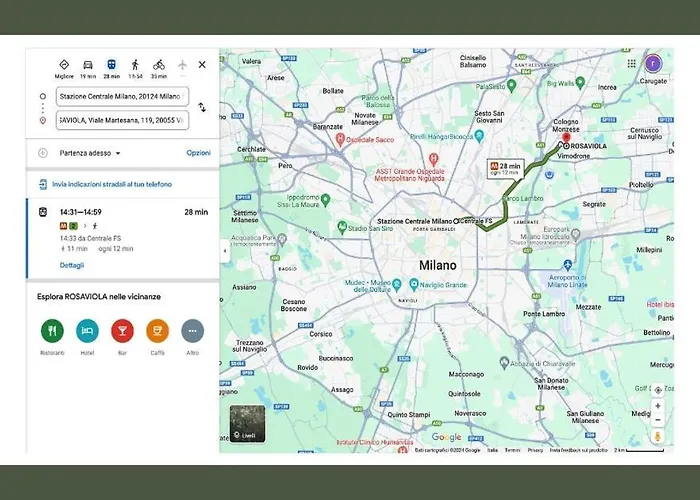
Task: Click the Big Walls marker
Action: click(580, 82)
